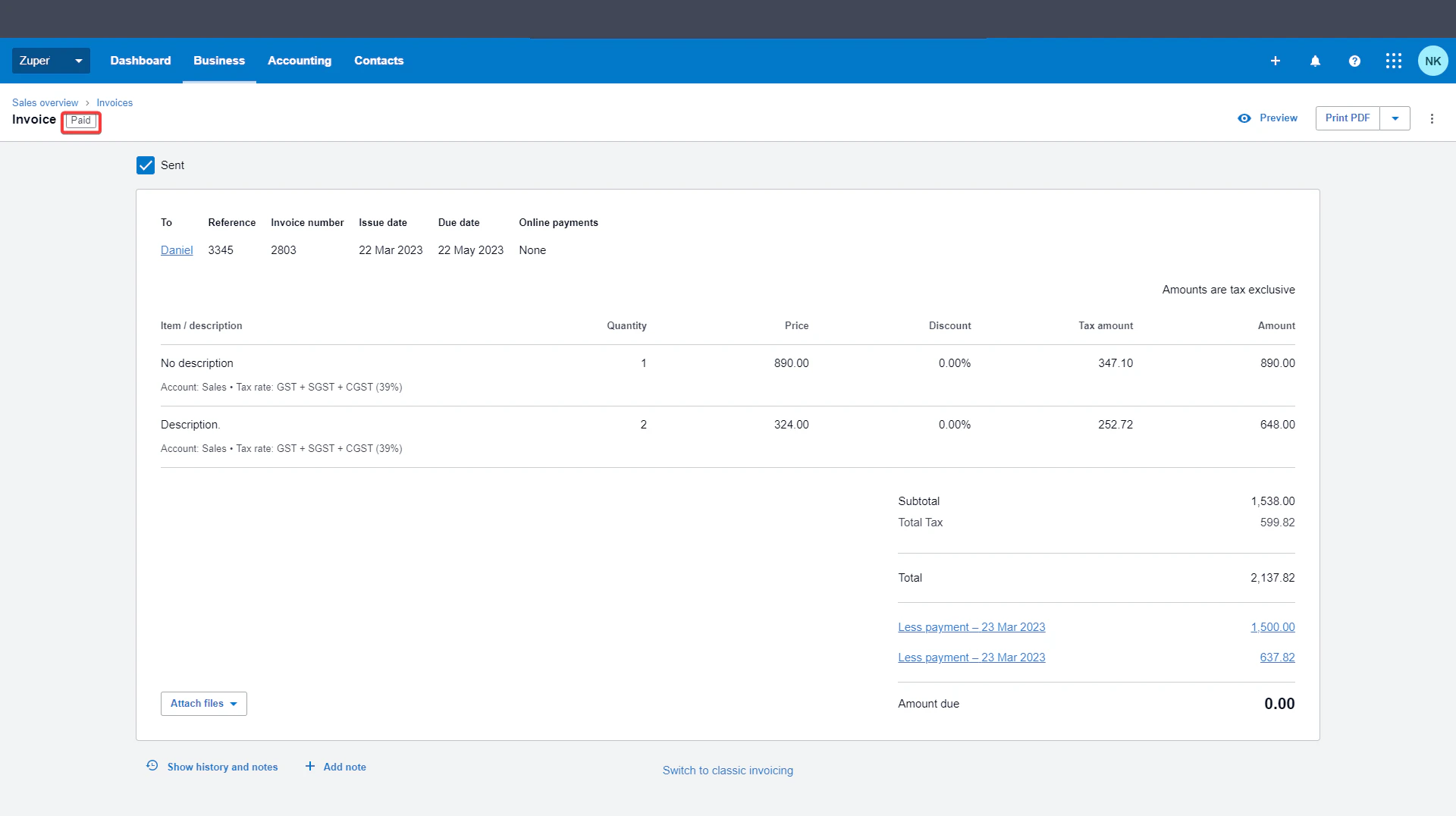1456x816 pixels.
Task: Click Switch to classic invoicing
Action: point(728,770)
